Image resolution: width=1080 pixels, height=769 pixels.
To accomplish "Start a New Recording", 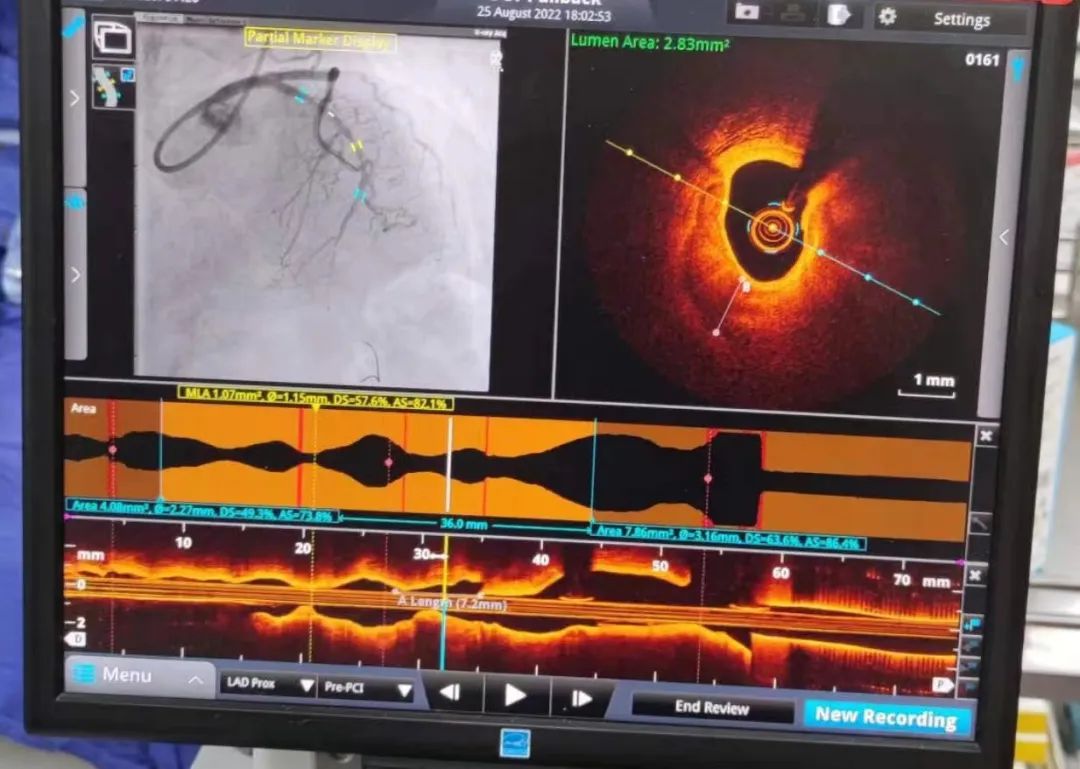I will (x=885, y=716).
